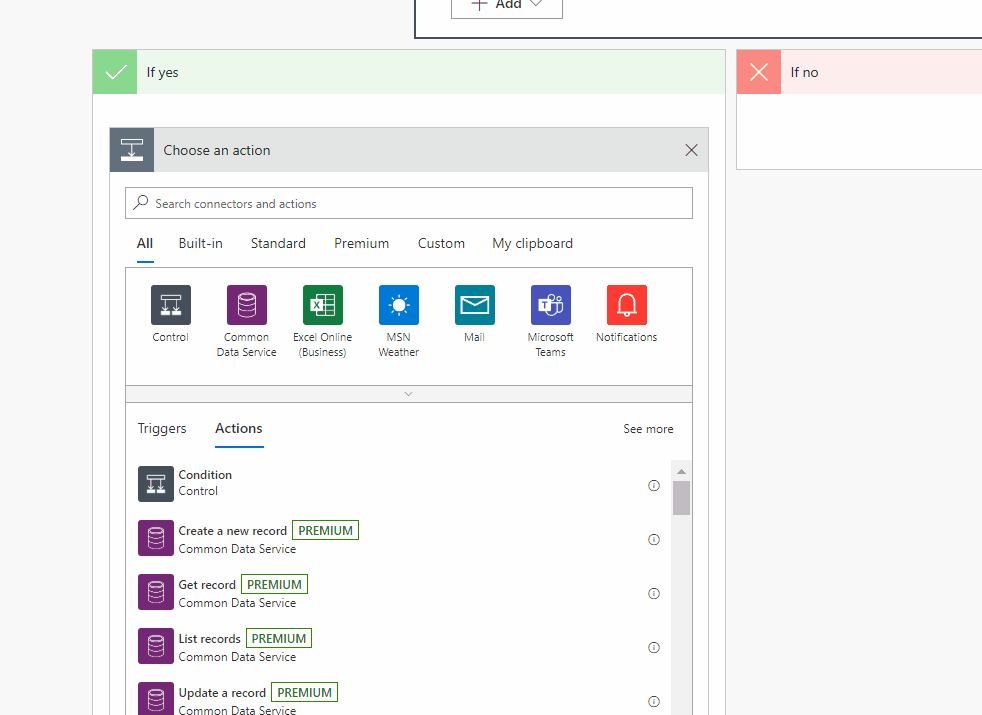Select the Common Data Service connector
Screen dimensions: 982x715
[246, 305]
